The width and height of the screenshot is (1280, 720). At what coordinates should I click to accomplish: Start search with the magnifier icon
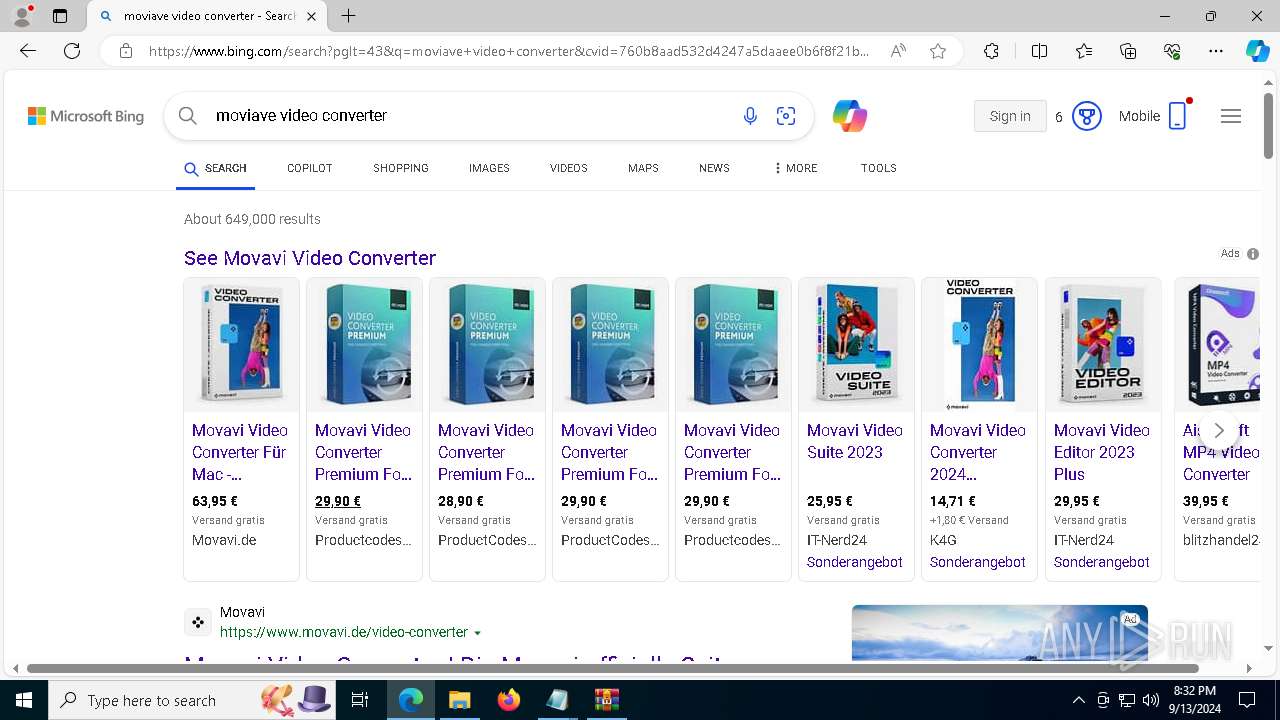coord(187,116)
